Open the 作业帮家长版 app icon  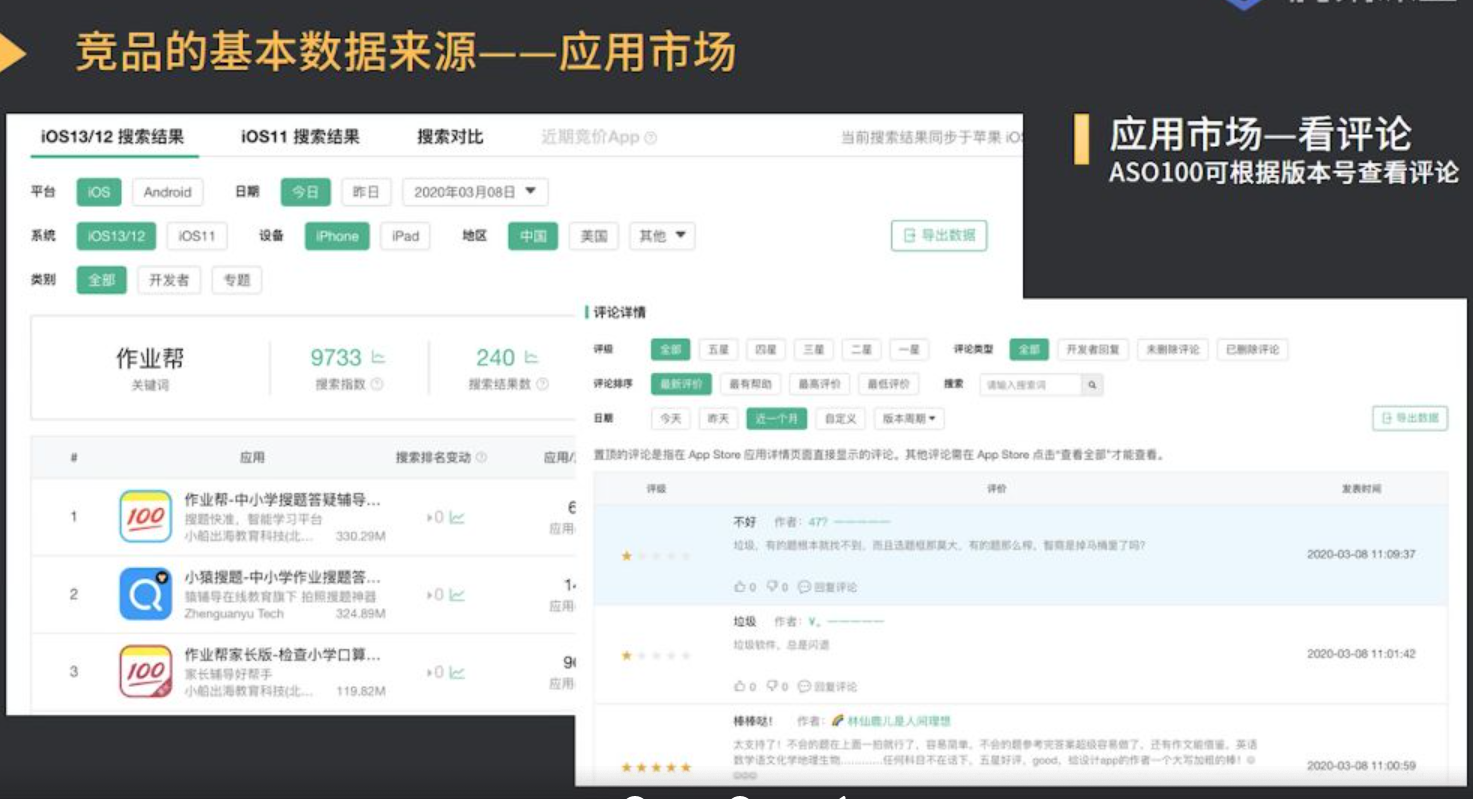[145, 671]
